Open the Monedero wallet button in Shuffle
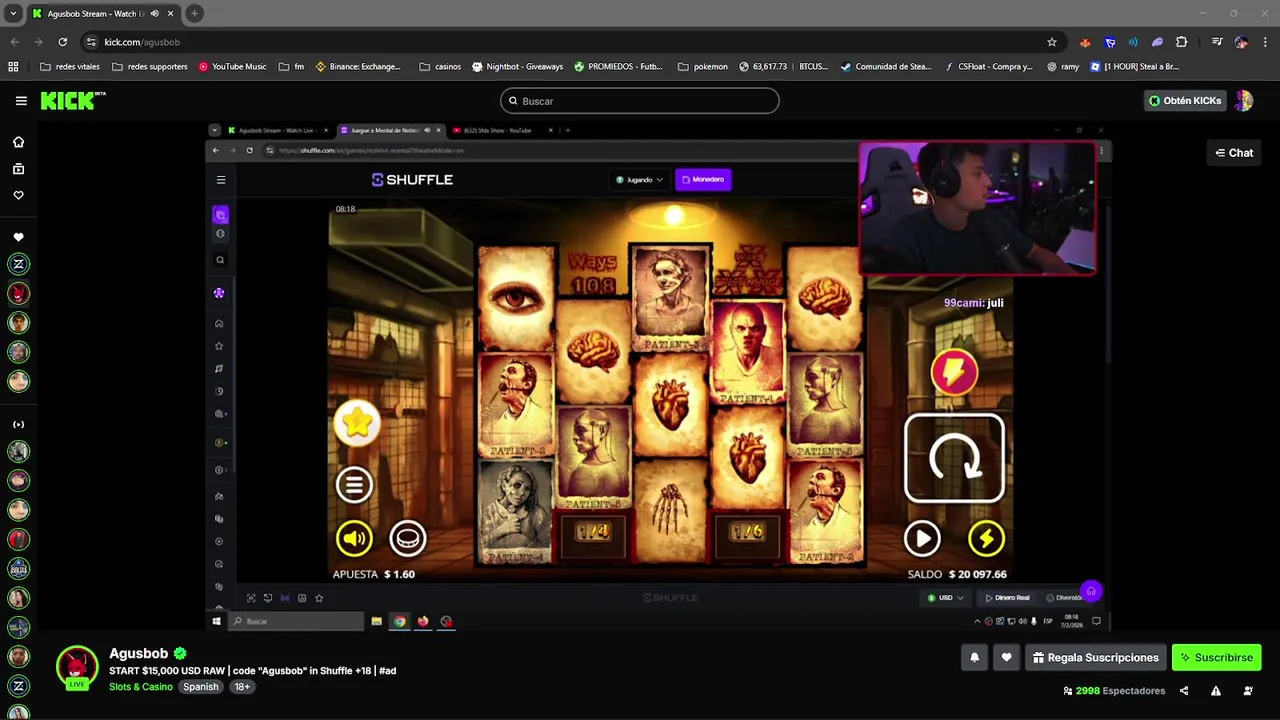Image resolution: width=1280 pixels, height=720 pixels. click(x=703, y=179)
